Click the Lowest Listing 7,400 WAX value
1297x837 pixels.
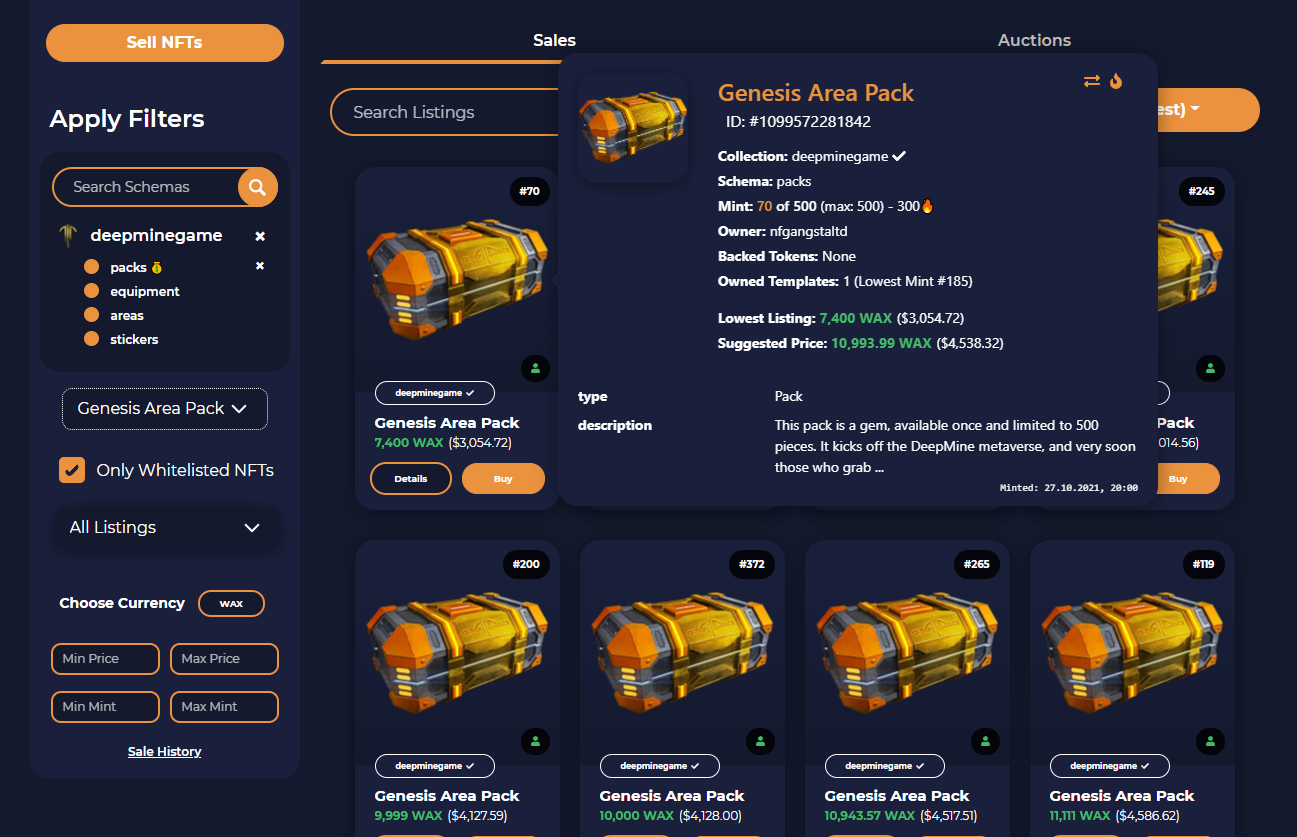coord(855,318)
